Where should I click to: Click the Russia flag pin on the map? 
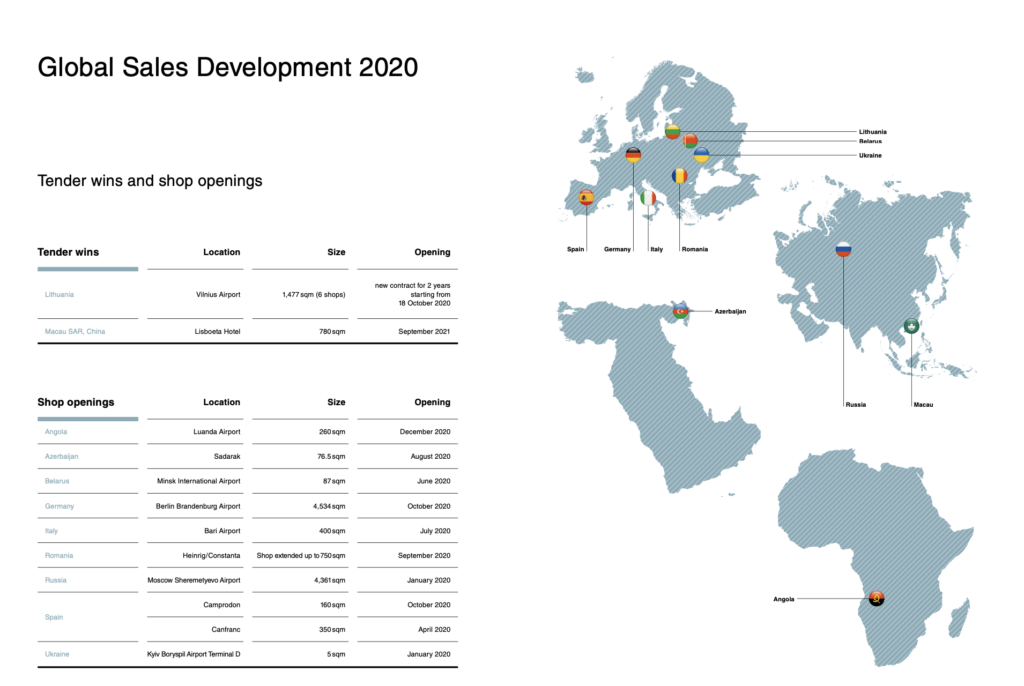pyautogui.click(x=843, y=249)
